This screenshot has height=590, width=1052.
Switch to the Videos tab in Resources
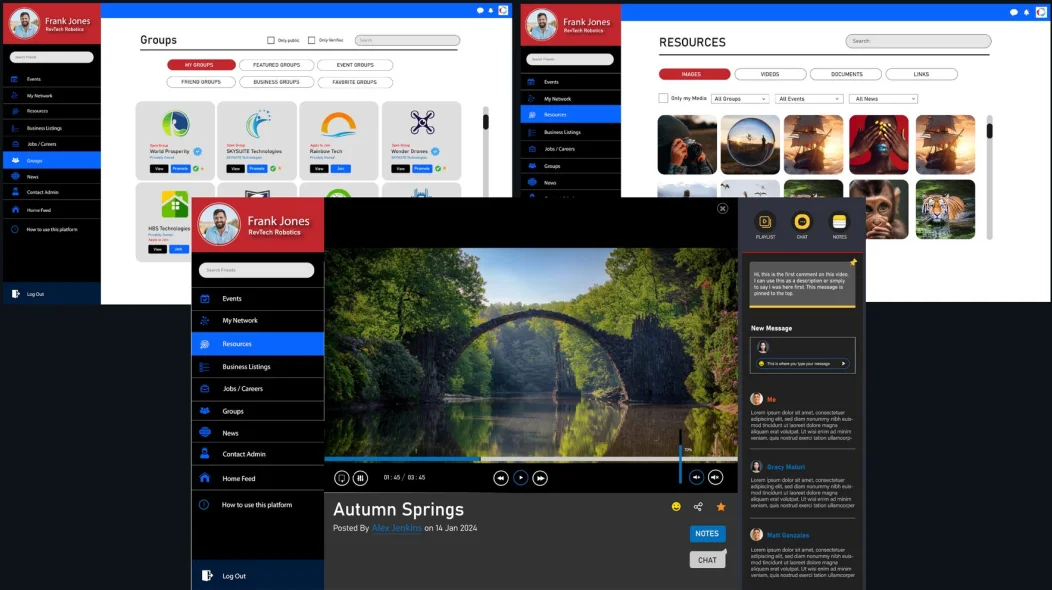(x=770, y=74)
